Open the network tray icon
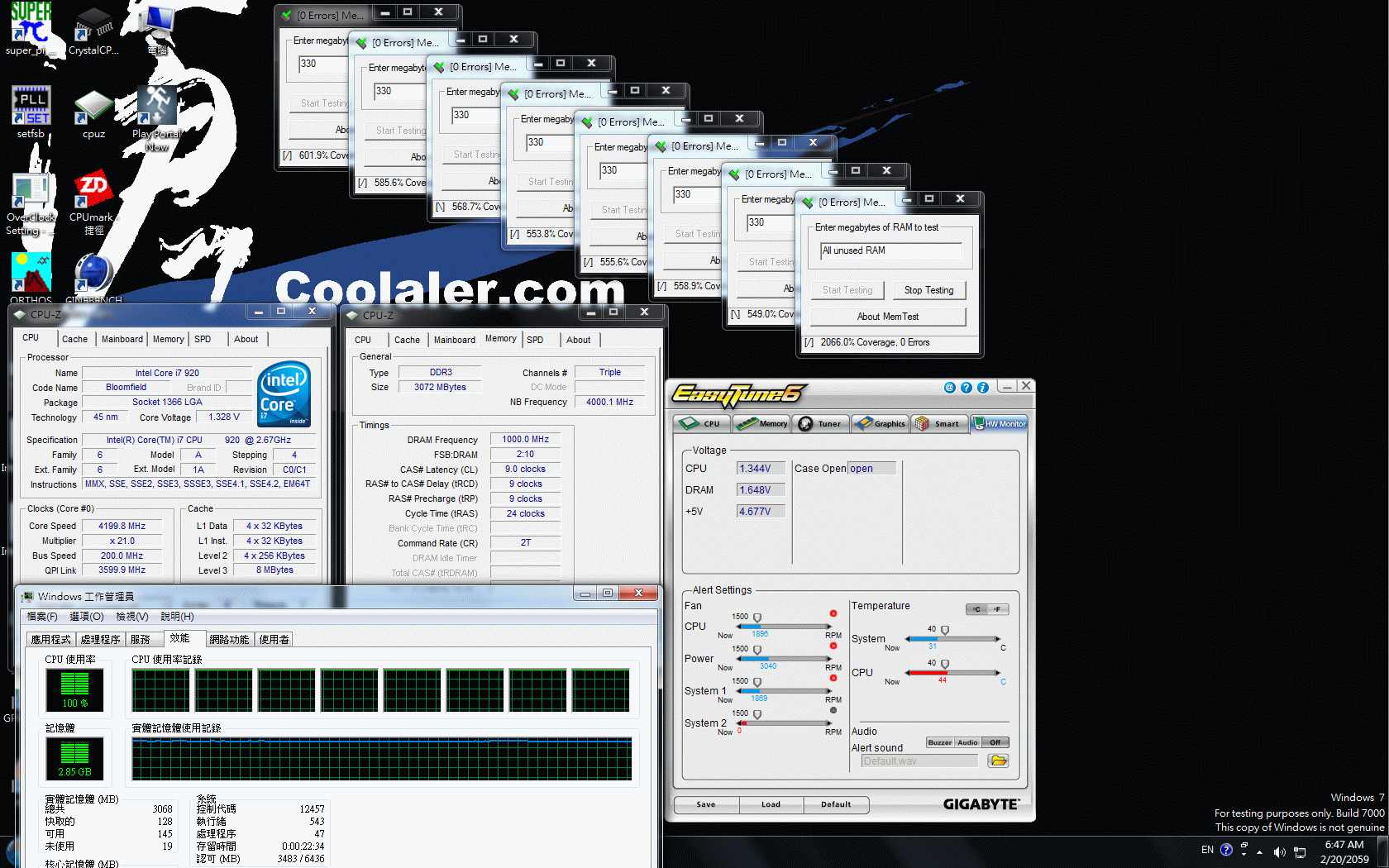The width and height of the screenshot is (1389, 868). [1300, 851]
